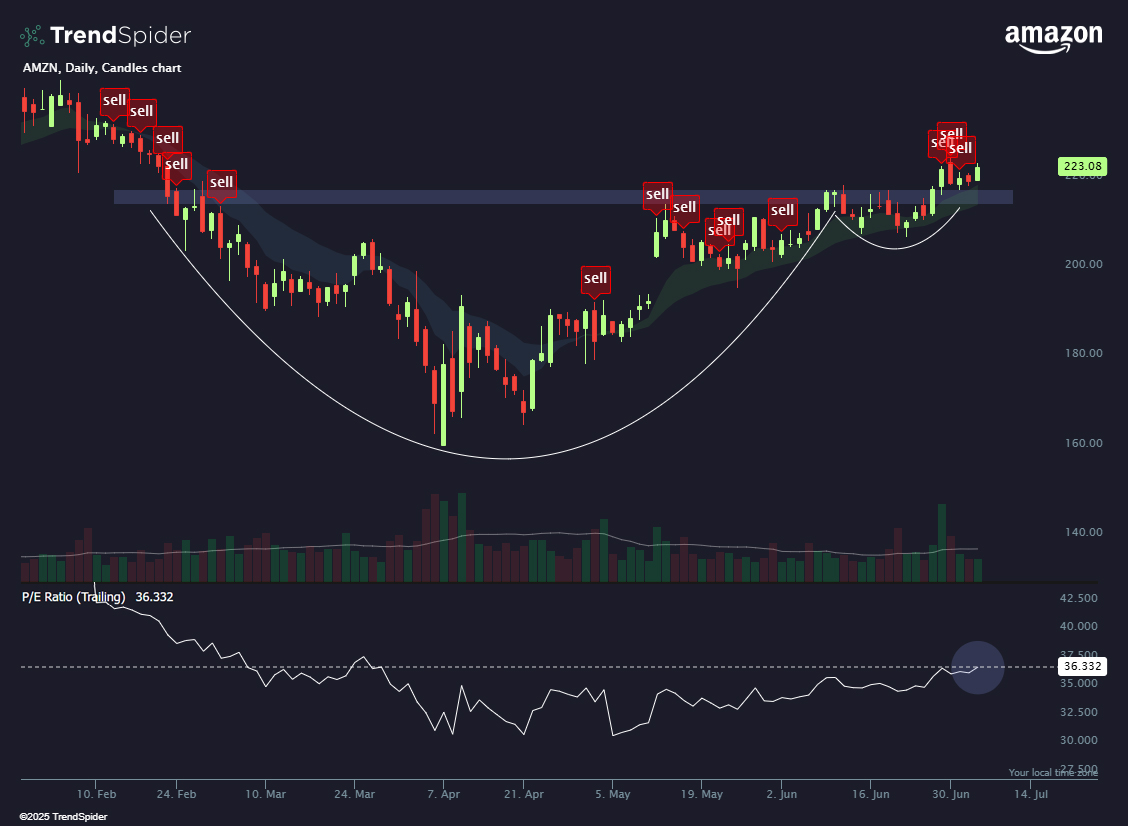Screen dimensions: 1128x826
Task: Click the highlighted circle on the P/E line
Action: click(x=978, y=667)
